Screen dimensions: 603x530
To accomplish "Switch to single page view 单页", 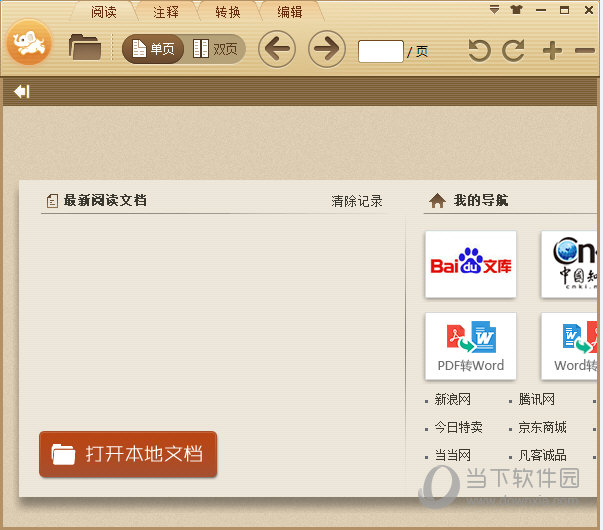I will (x=153, y=49).
